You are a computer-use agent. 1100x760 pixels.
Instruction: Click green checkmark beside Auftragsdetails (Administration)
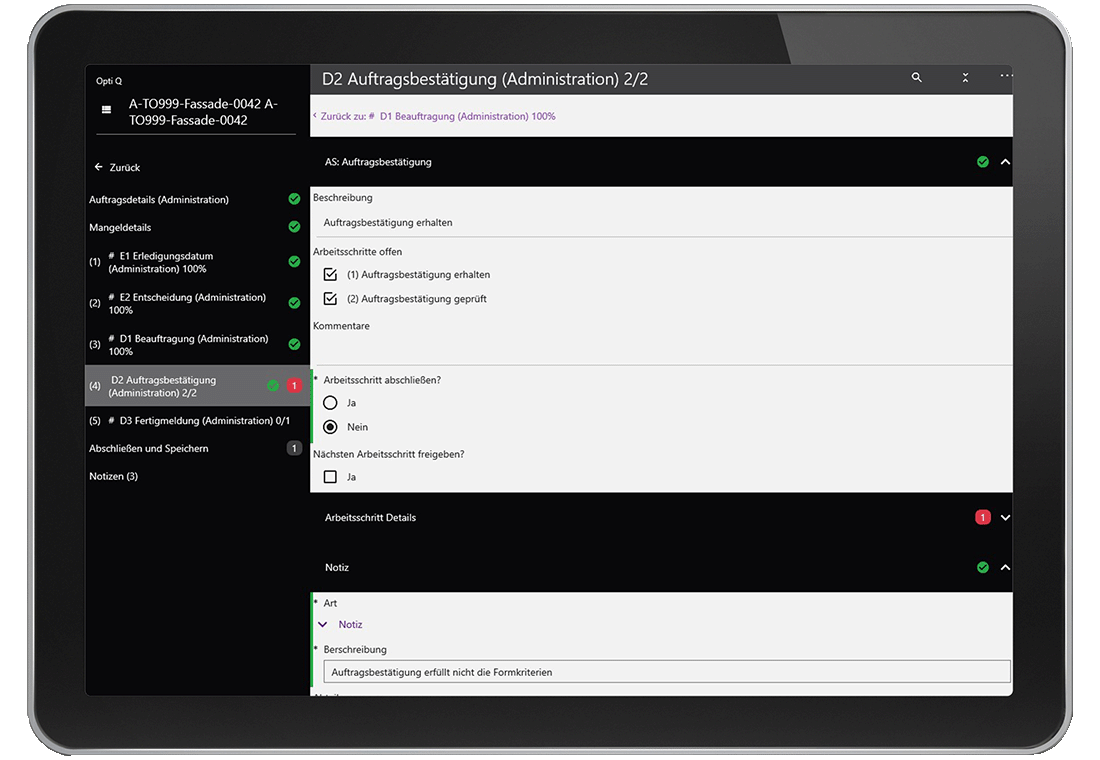294,199
